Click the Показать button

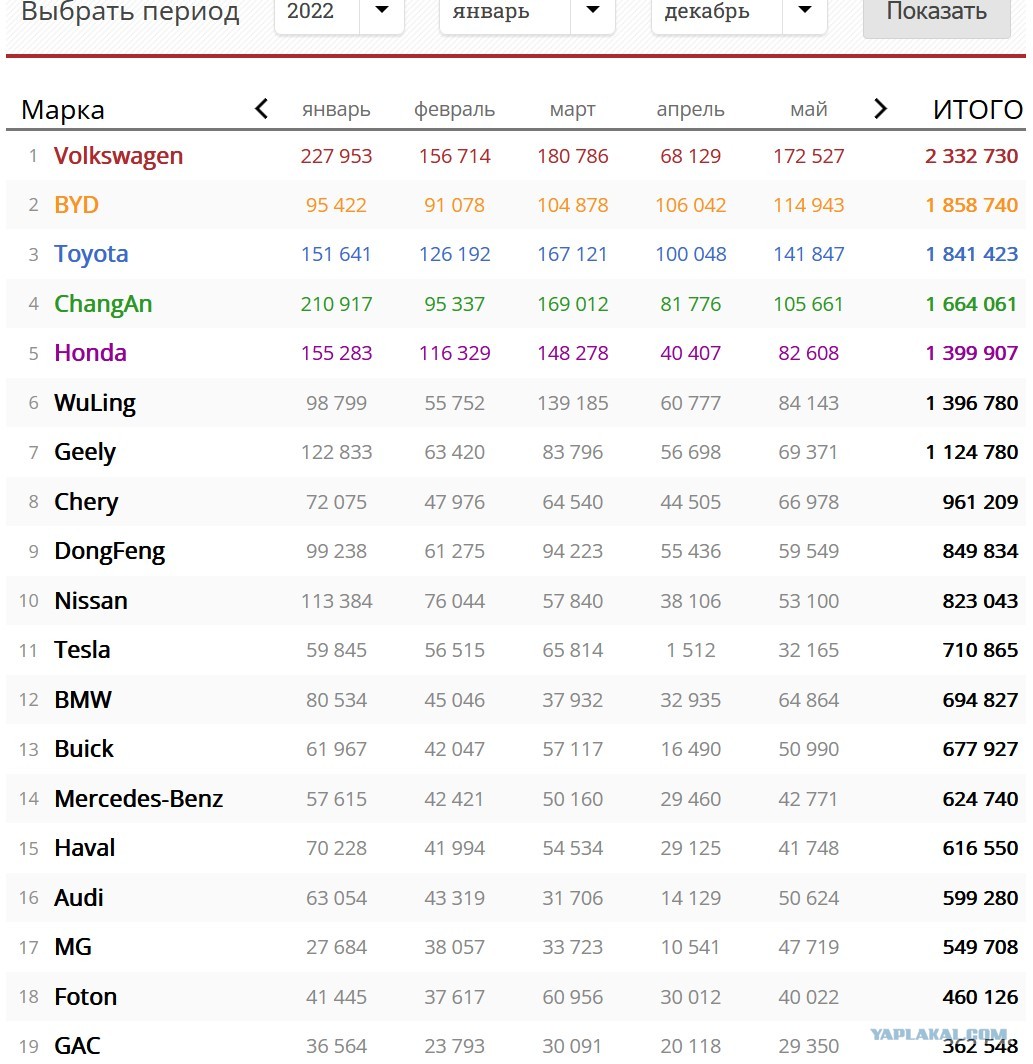[x=937, y=14]
